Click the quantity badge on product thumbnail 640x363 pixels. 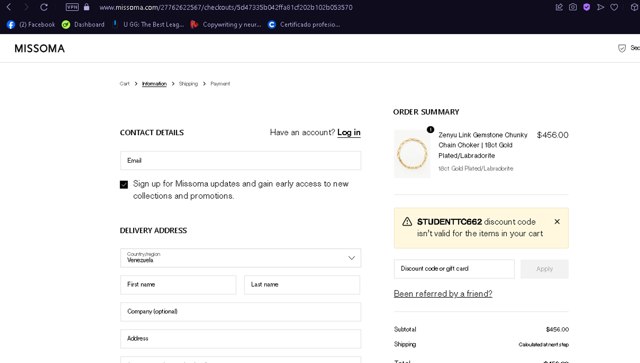[430, 129]
